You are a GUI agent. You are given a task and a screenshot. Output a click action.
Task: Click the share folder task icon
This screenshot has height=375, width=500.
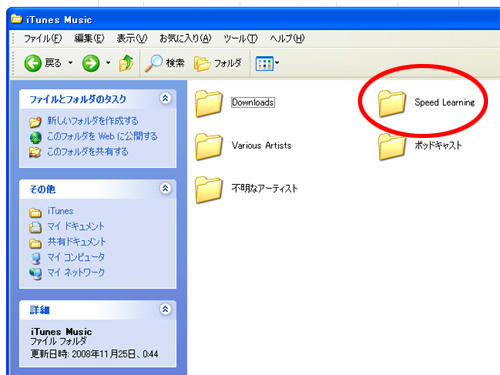[x=35, y=152]
